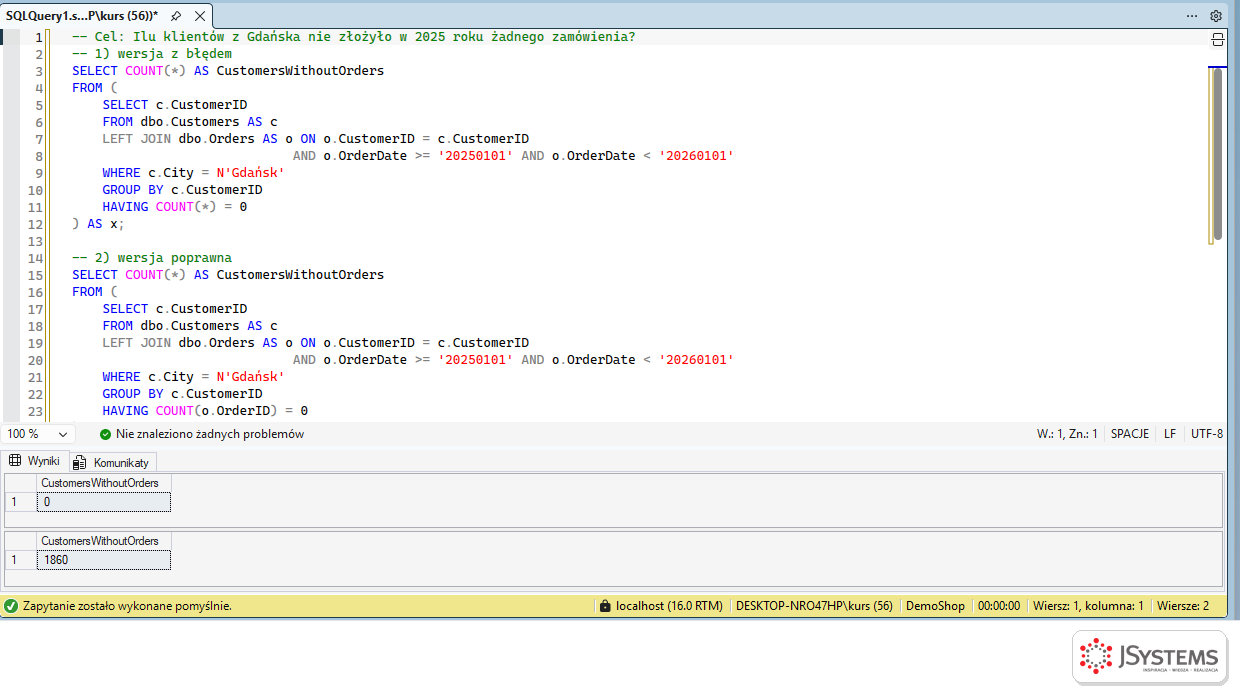Viewport: 1240px width, 692px height.
Task: Open the tab overflow ellipsis menu
Action: 1192,16
